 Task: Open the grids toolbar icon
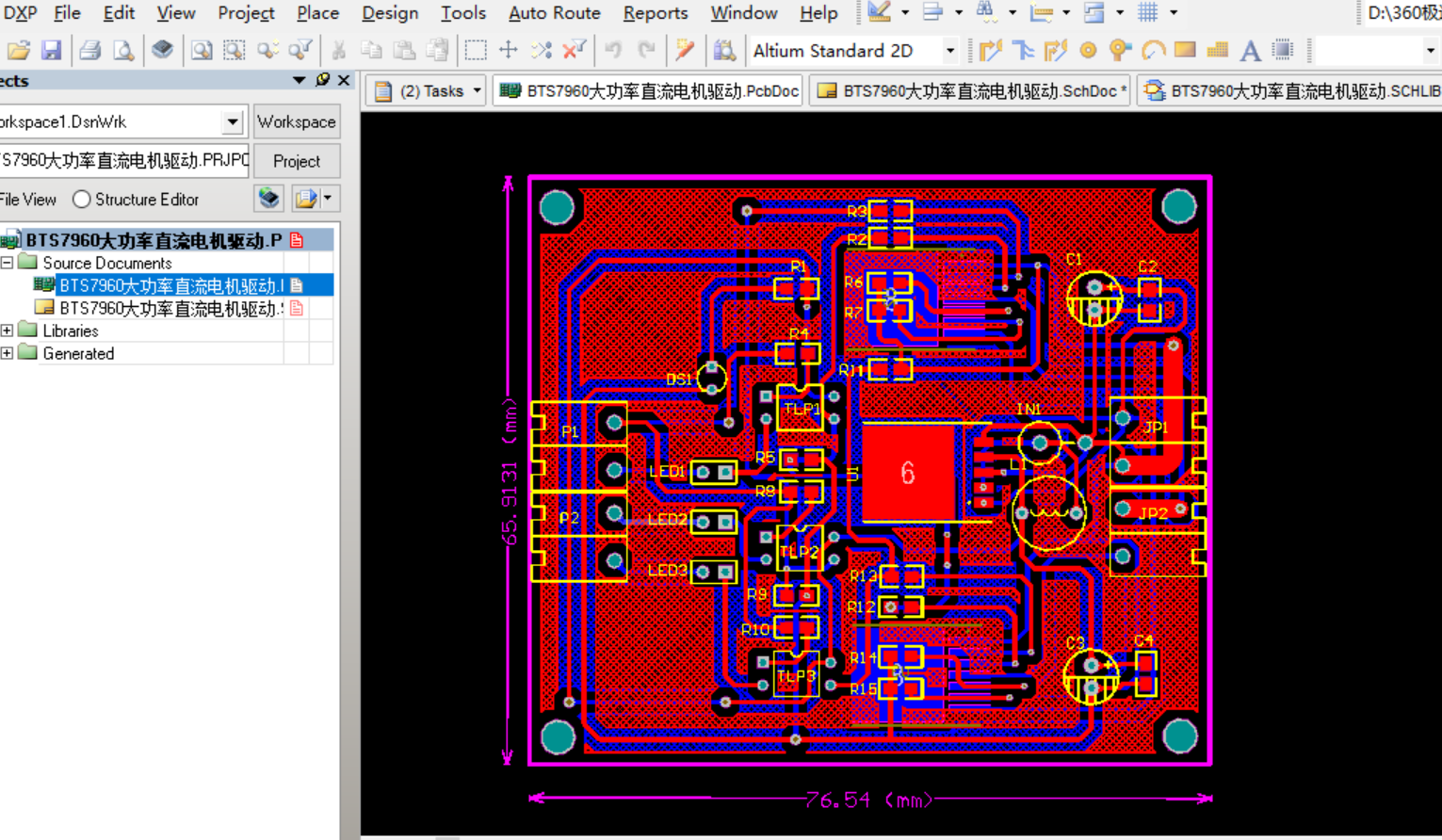(x=1147, y=12)
